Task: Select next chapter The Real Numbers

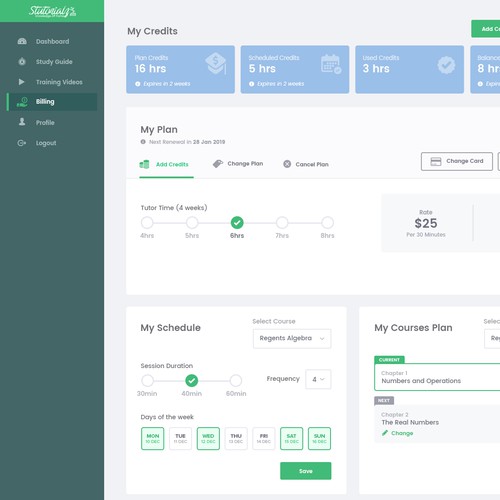Action: click(437, 424)
